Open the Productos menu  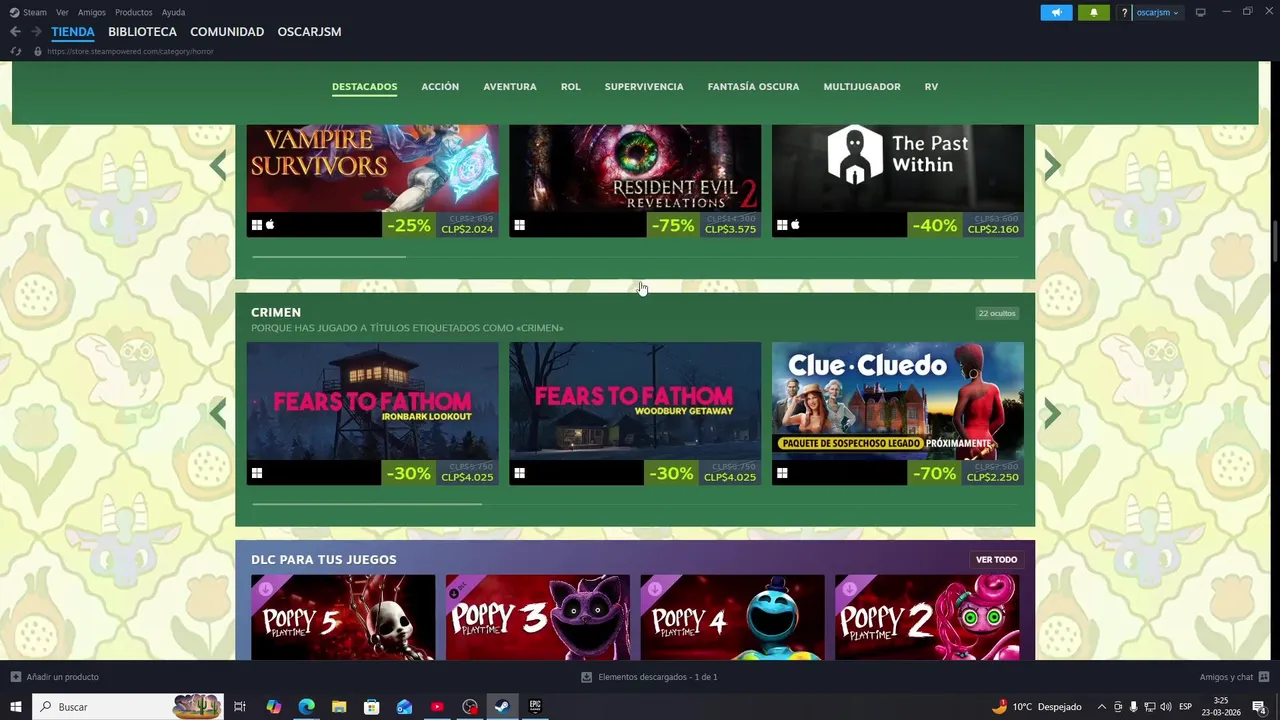(134, 12)
